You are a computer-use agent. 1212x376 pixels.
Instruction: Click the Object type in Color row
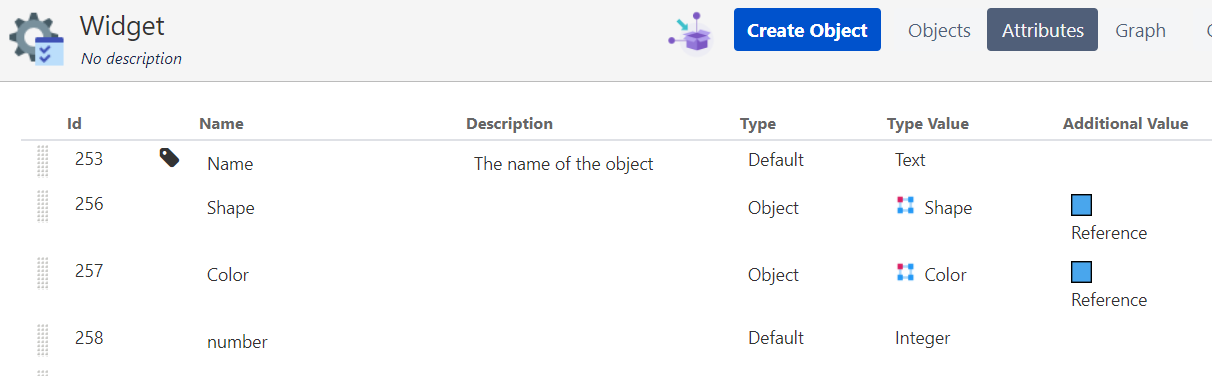774,275
